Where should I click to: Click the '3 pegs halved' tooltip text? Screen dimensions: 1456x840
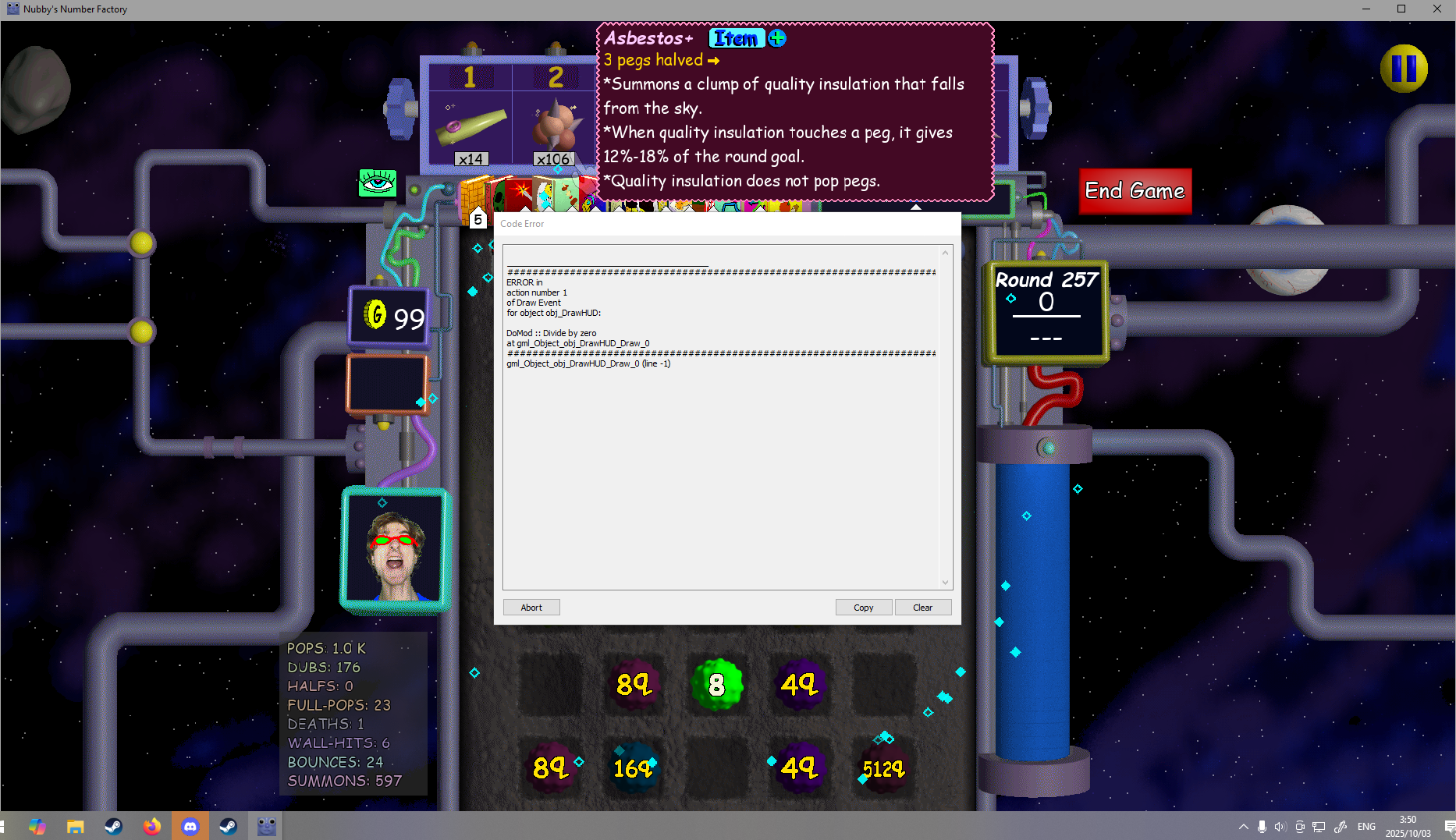pyautogui.click(x=653, y=60)
